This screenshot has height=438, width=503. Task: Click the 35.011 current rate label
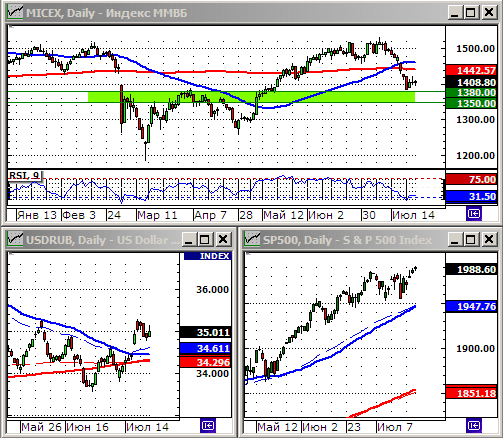pyautogui.click(x=206, y=332)
